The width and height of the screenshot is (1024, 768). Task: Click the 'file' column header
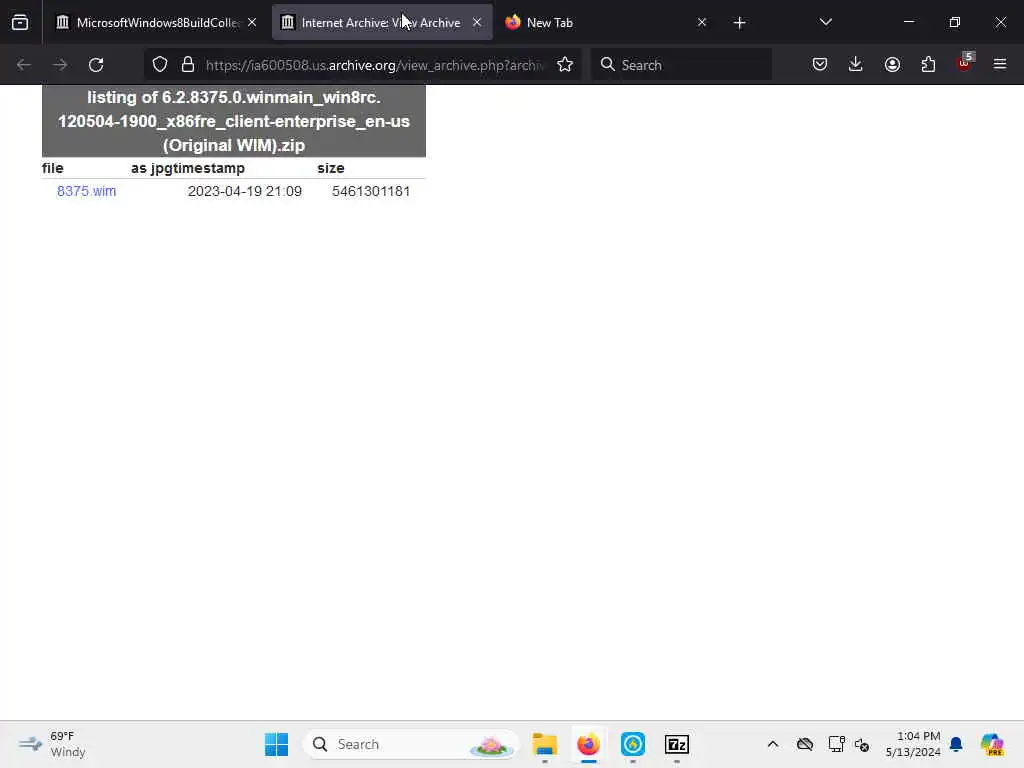[x=53, y=168]
